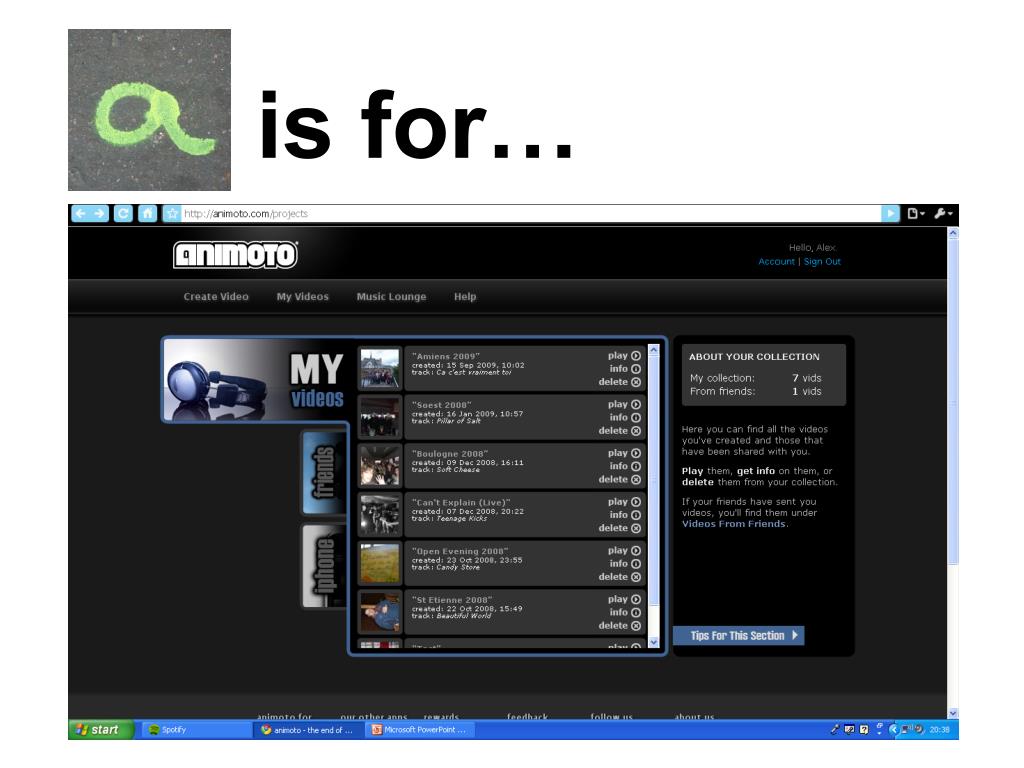Reload the page with refresh icon
1024x768 pixels.
coord(123,214)
